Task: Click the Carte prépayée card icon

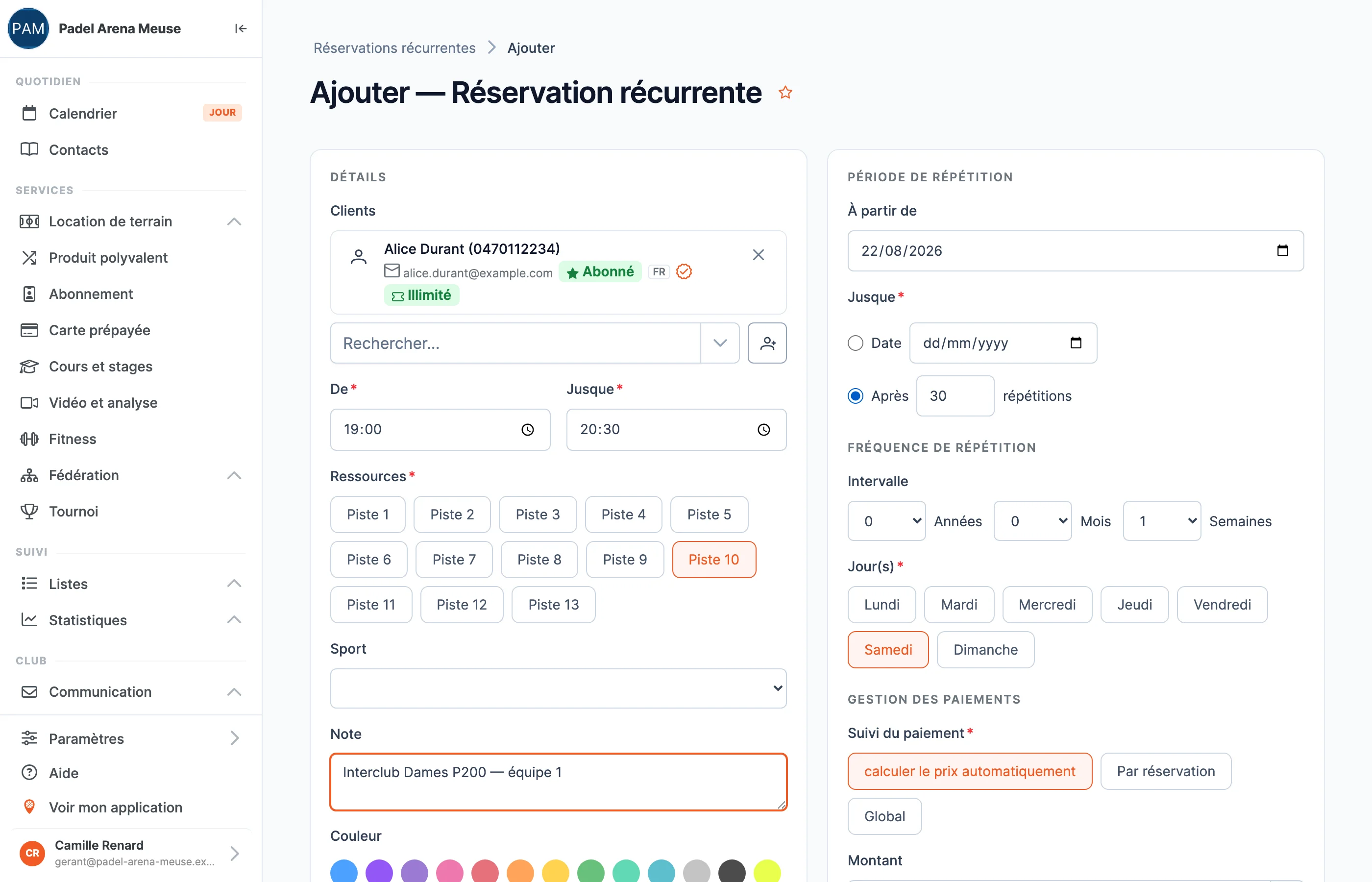Action: point(29,330)
